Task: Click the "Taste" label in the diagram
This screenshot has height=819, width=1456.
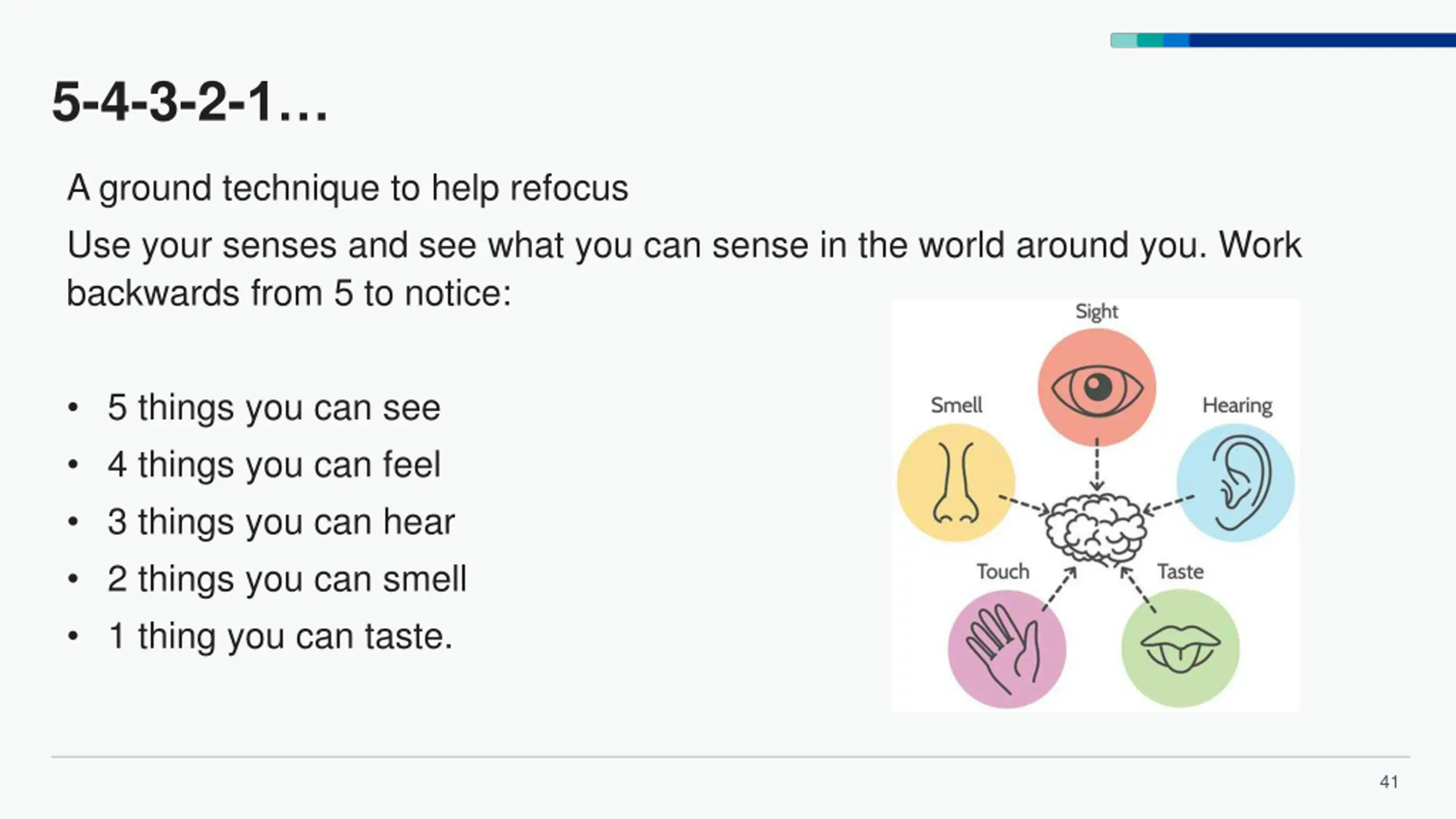Action: (x=1181, y=572)
